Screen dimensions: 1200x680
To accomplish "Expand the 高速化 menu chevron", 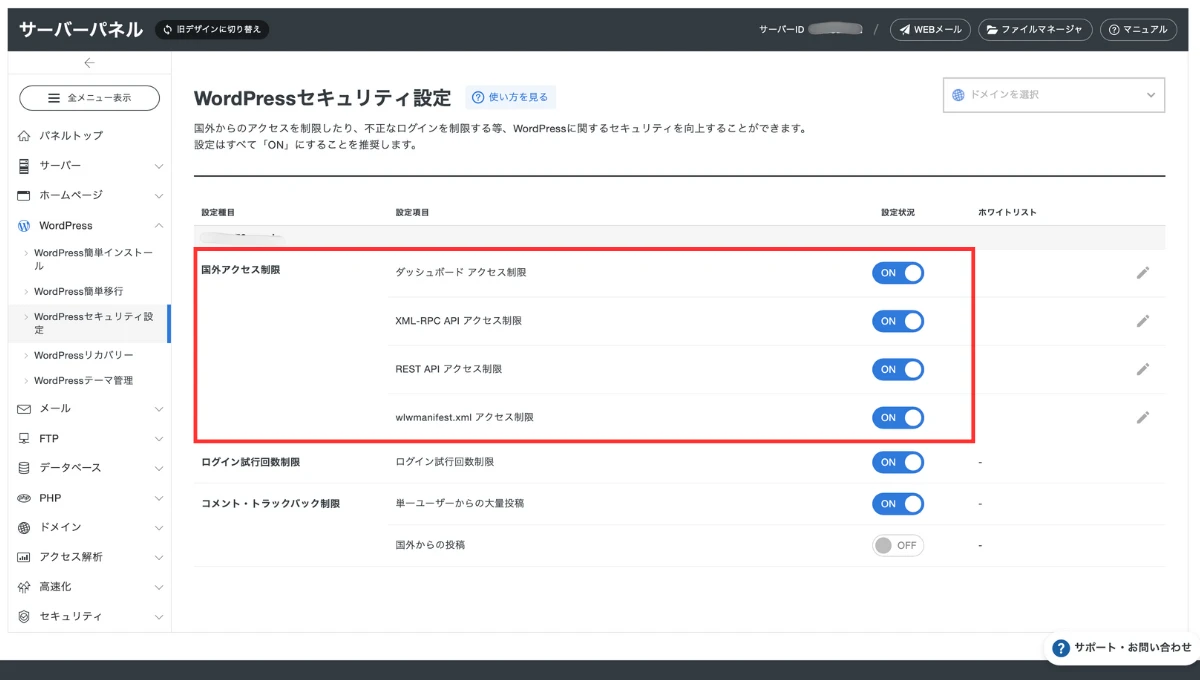I will pyautogui.click(x=158, y=587).
